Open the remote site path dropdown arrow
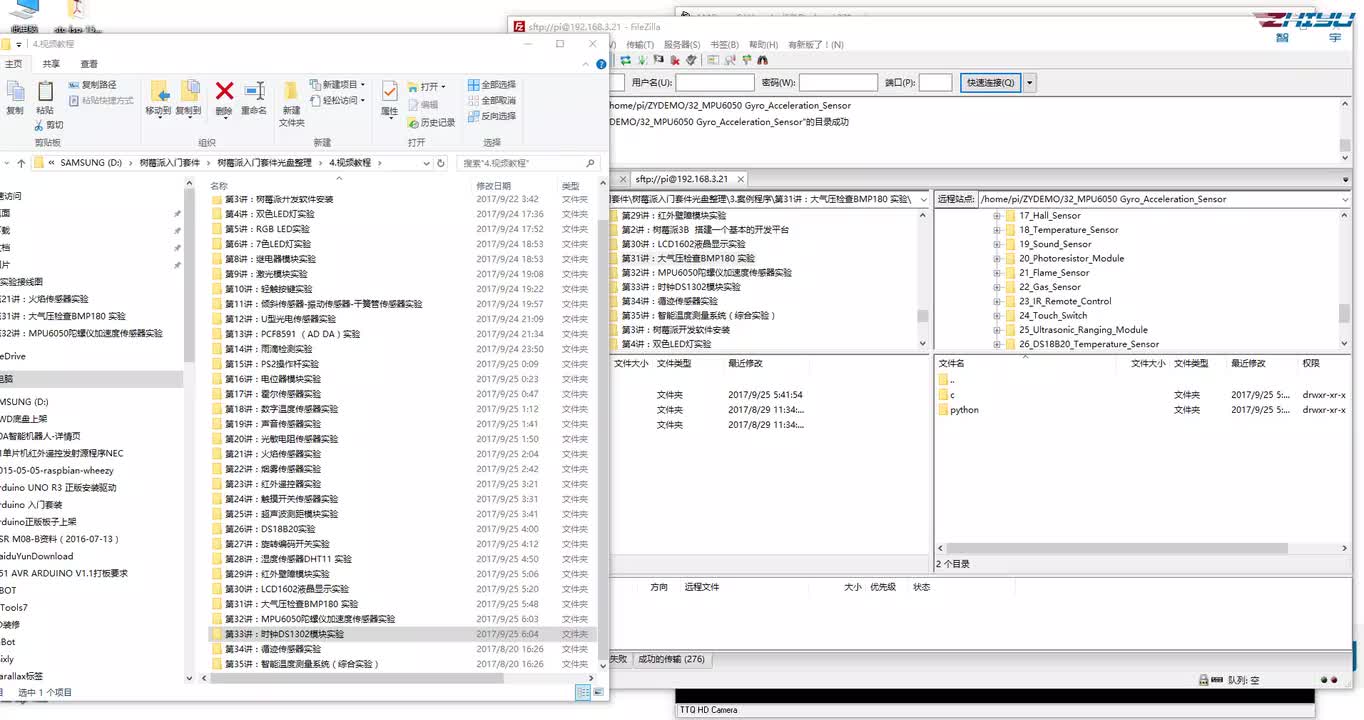The width and height of the screenshot is (1364, 720). (x=1346, y=199)
